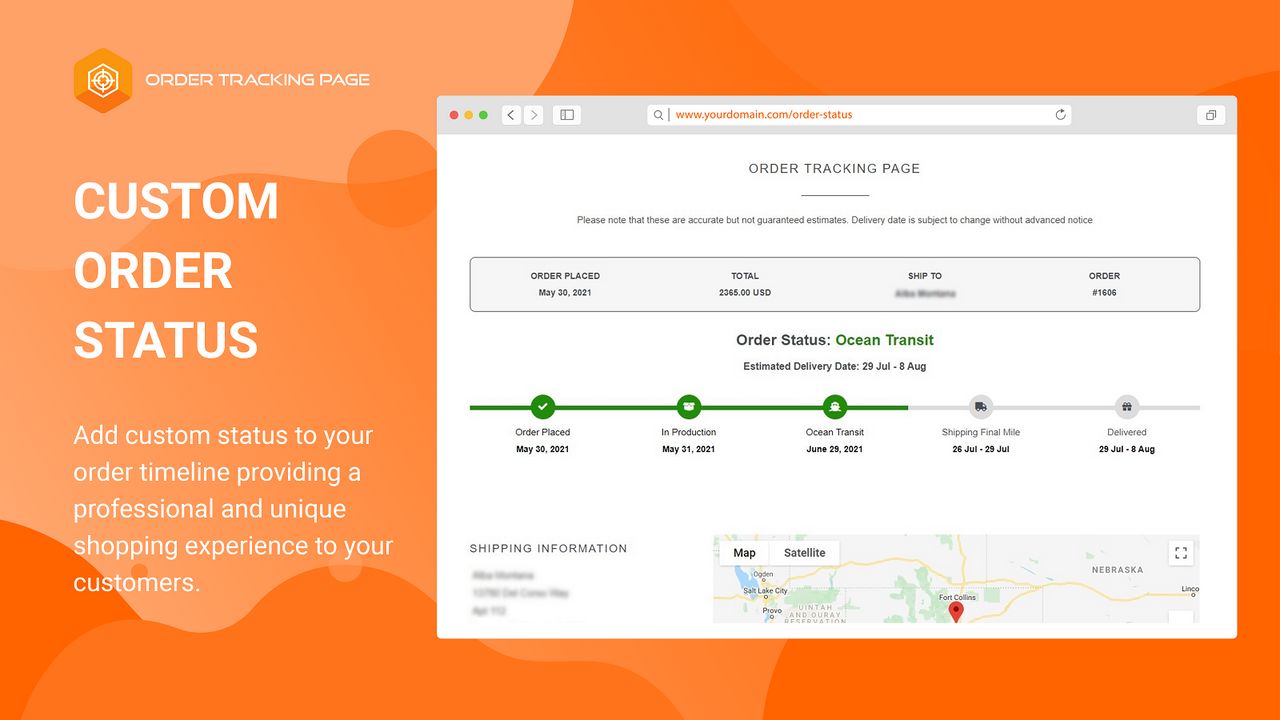
Task: Click the May 30, 2021 order placed date in summary box
Action: pyautogui.click(x=565, y=293)
